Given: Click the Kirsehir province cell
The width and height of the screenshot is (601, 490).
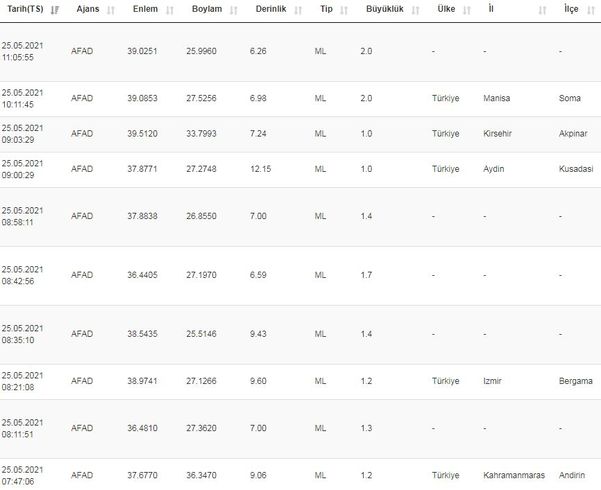Looking at the screenshot, I should click(500, 133).
